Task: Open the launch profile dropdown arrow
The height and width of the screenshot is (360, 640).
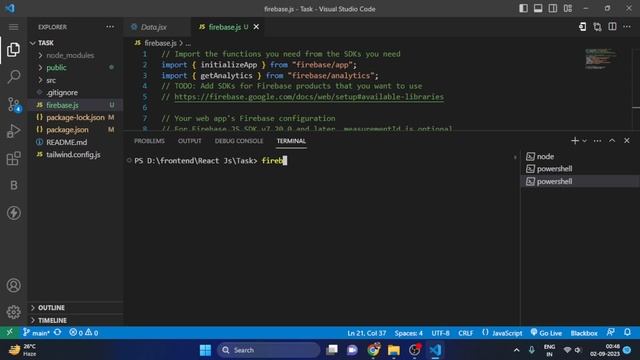Action: [x=584, y=141]
